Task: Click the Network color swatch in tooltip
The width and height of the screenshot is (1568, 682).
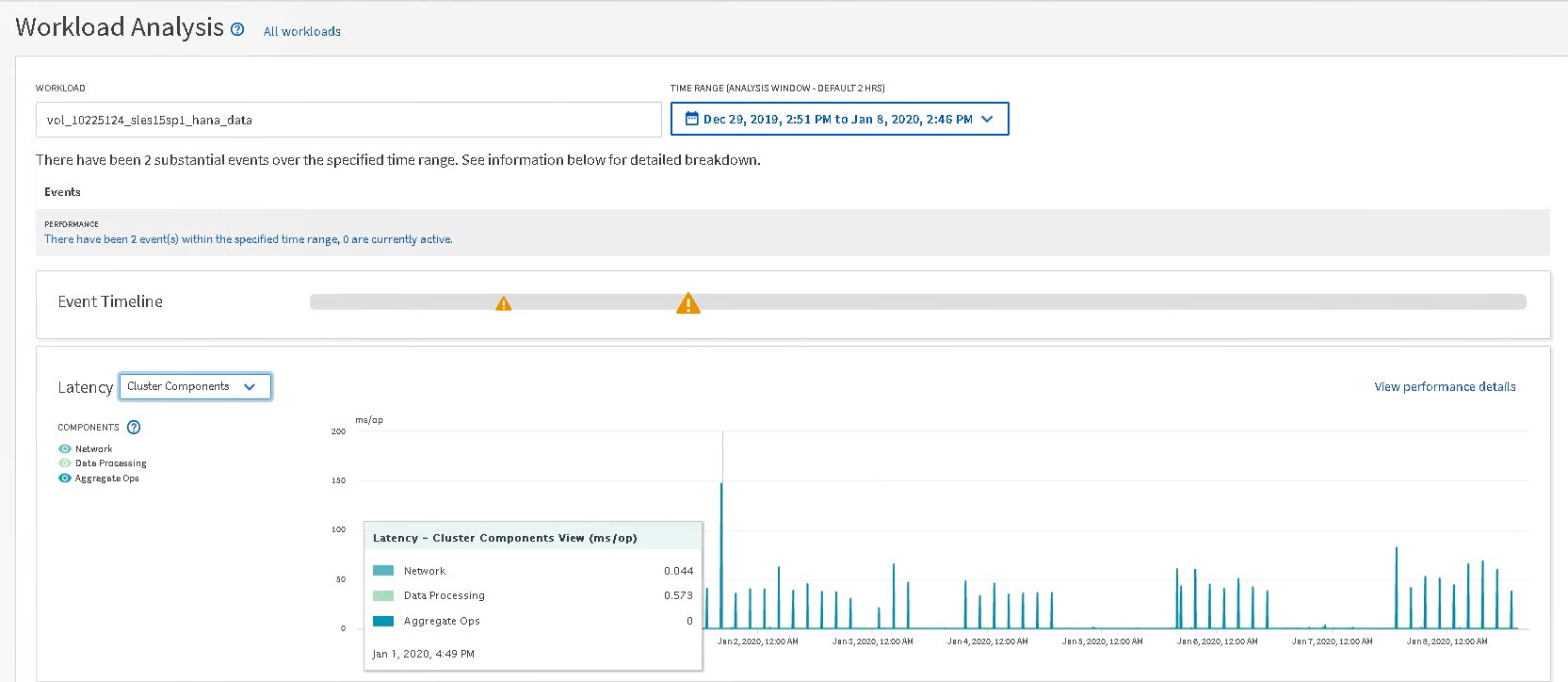Action: coord(383,571)
